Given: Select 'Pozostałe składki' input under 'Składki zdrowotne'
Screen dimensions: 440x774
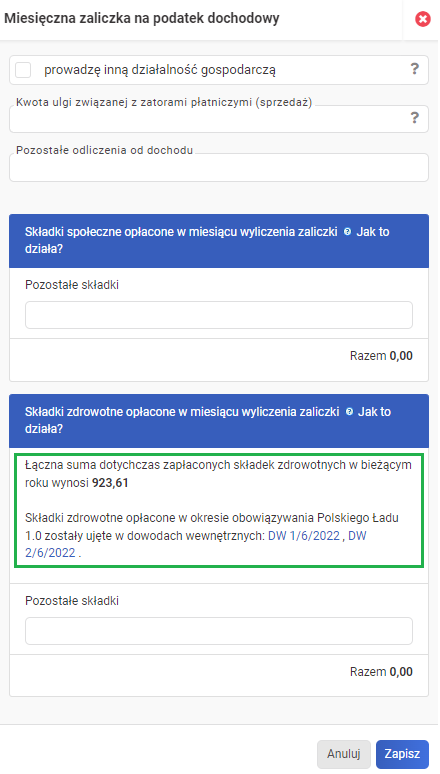Looking at the screenshot, I should pos(219,631).
